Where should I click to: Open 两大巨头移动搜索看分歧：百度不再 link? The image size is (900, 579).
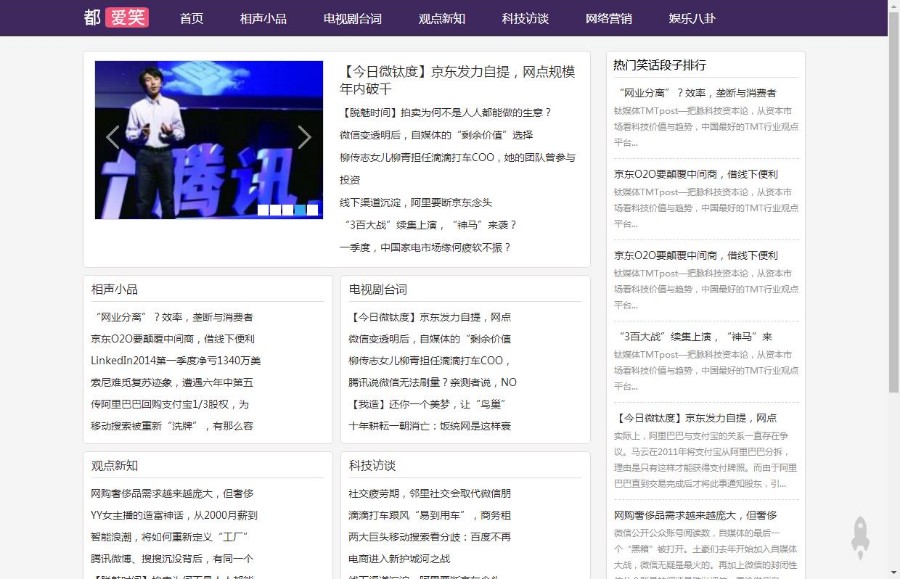point(430,537)
